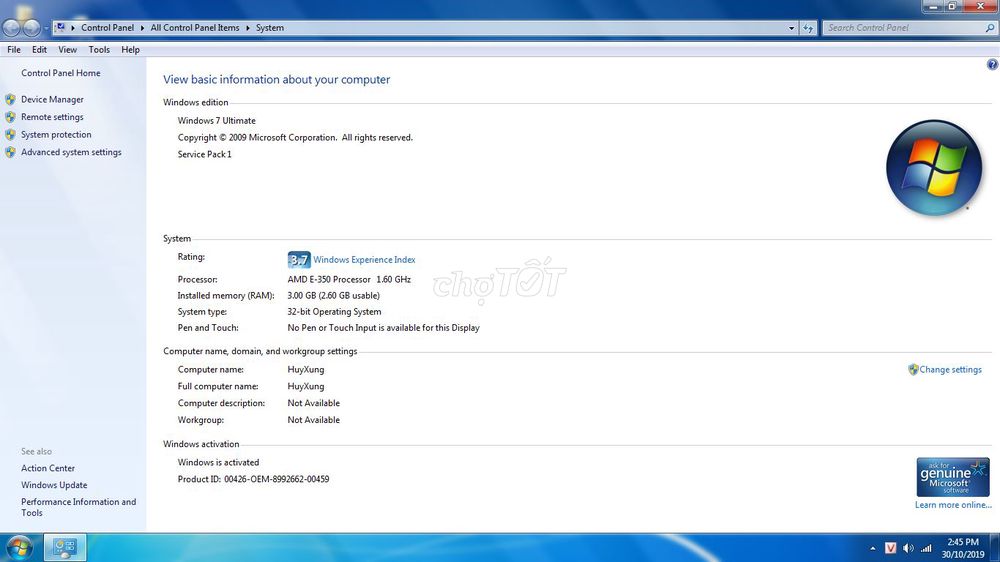Click the shield icon beside Remote settings
The image size is (1000, 562).
coord(10,117)
